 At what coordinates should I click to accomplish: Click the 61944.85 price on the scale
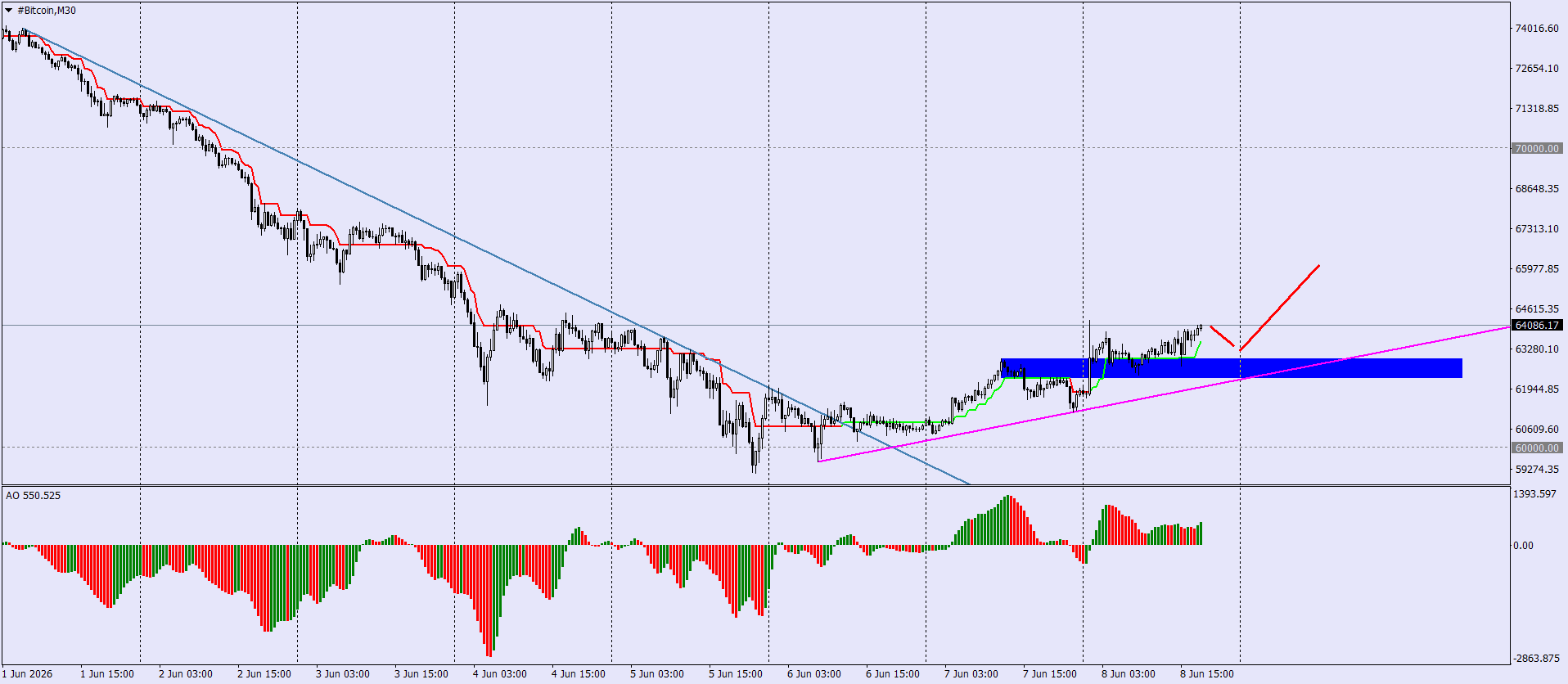pos(1537,389)
